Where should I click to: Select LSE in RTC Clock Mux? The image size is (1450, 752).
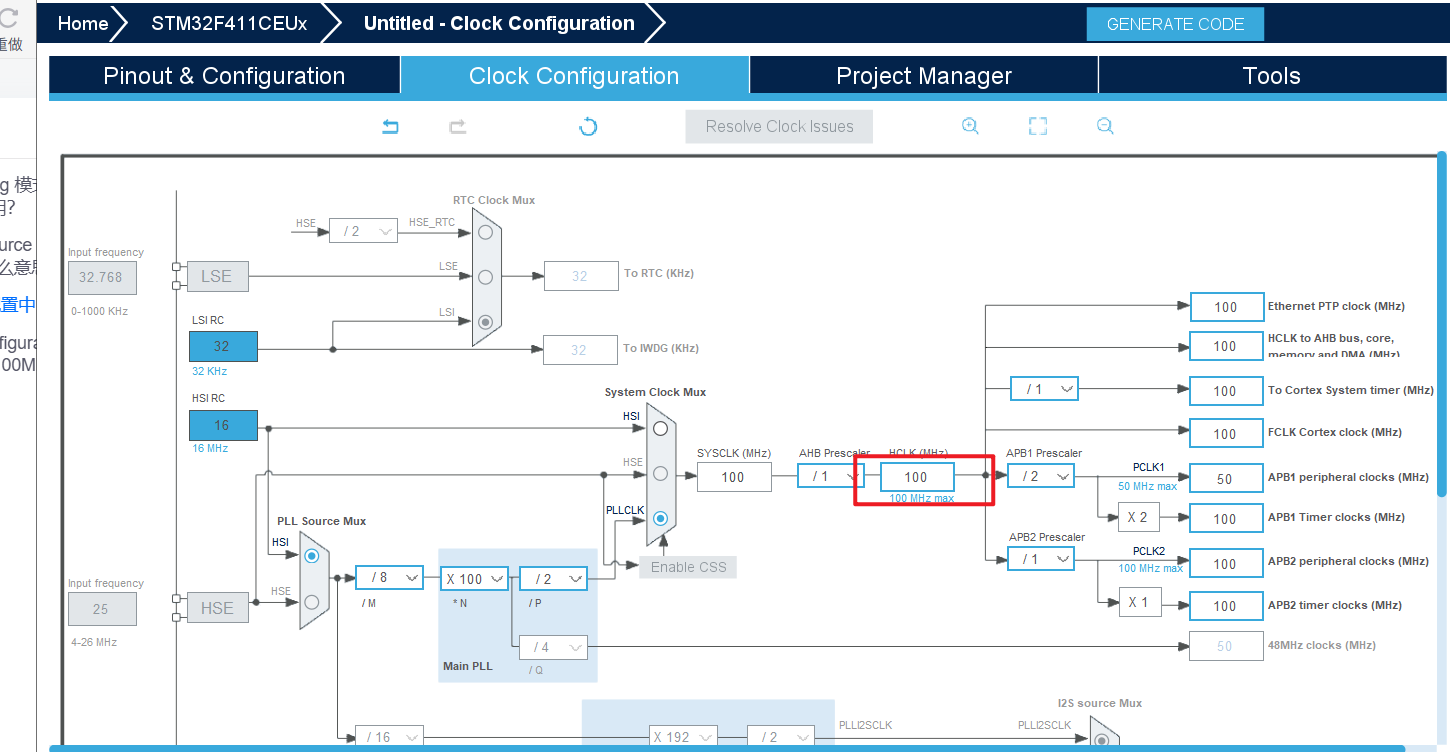tap(485, 276)
